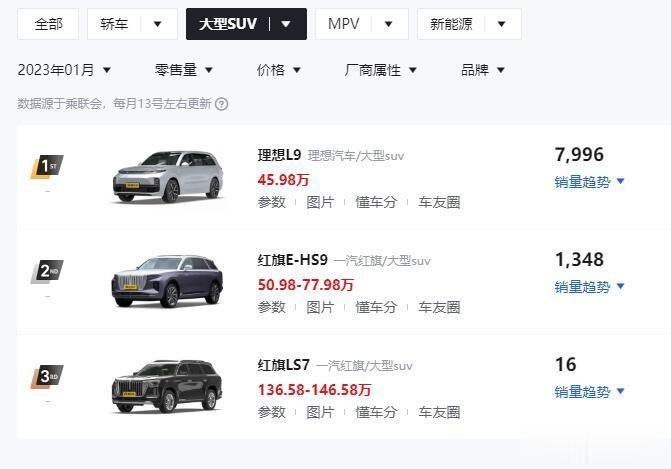Click the 1st place rank badge
This screenshot has height=469, width=671.
pyautogui.click(x=46, y=166)
